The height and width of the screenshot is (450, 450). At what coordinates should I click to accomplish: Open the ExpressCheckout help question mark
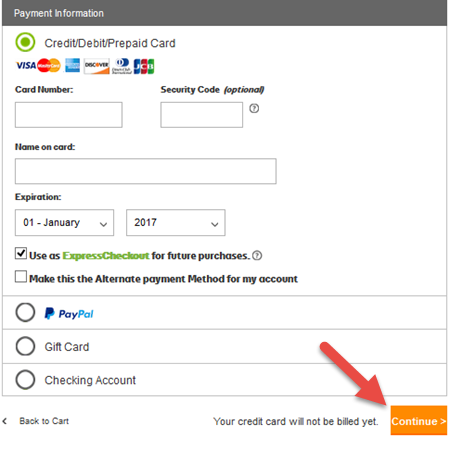[257, 256]
